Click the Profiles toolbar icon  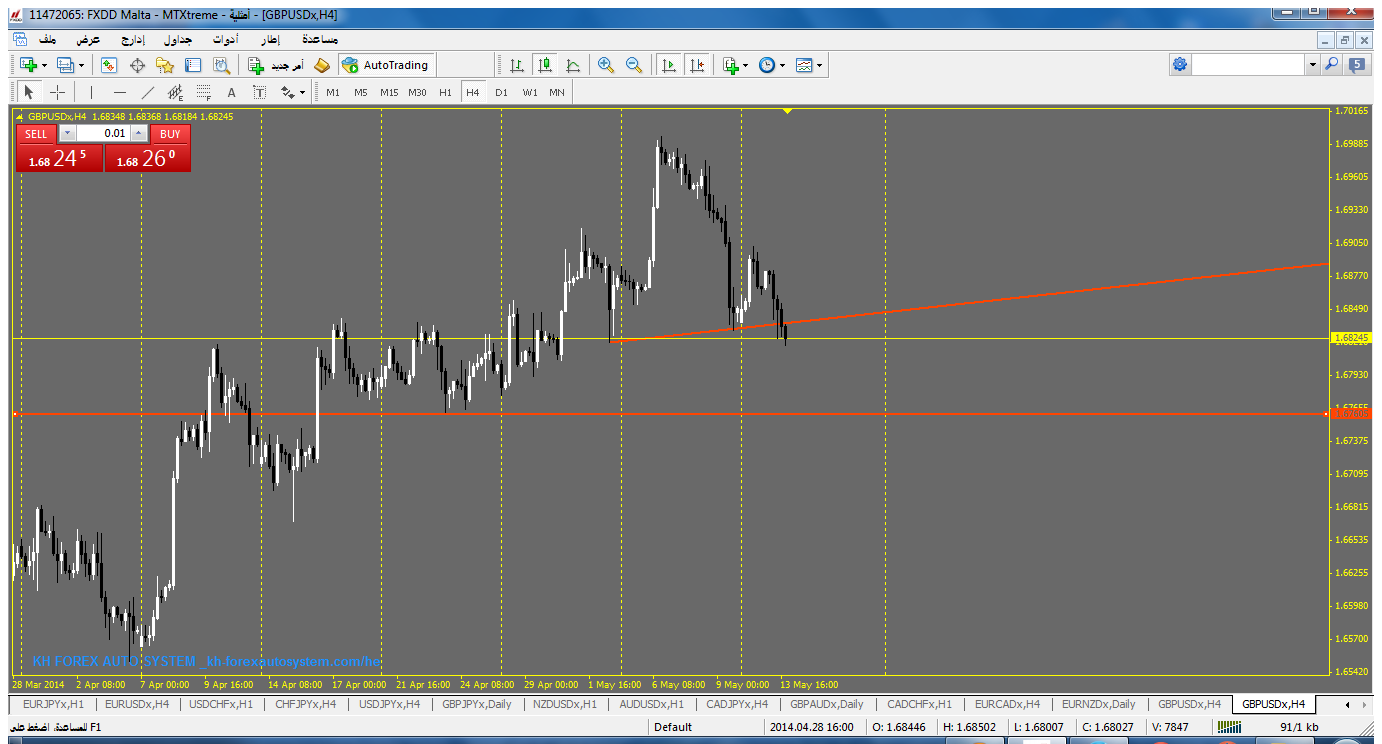pyautogui.click(x=66, y=65)
